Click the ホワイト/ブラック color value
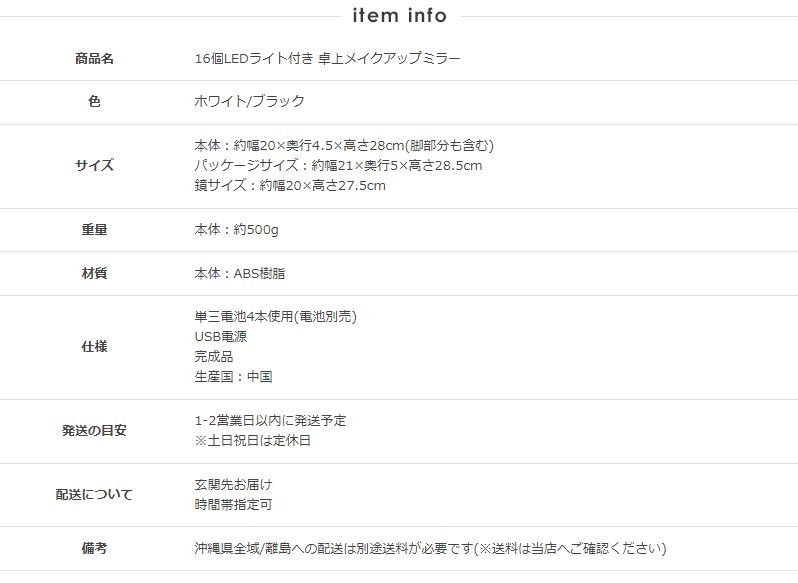Viewport: 798px width, 583px height. pyautogui.click(x=249, y=102)
